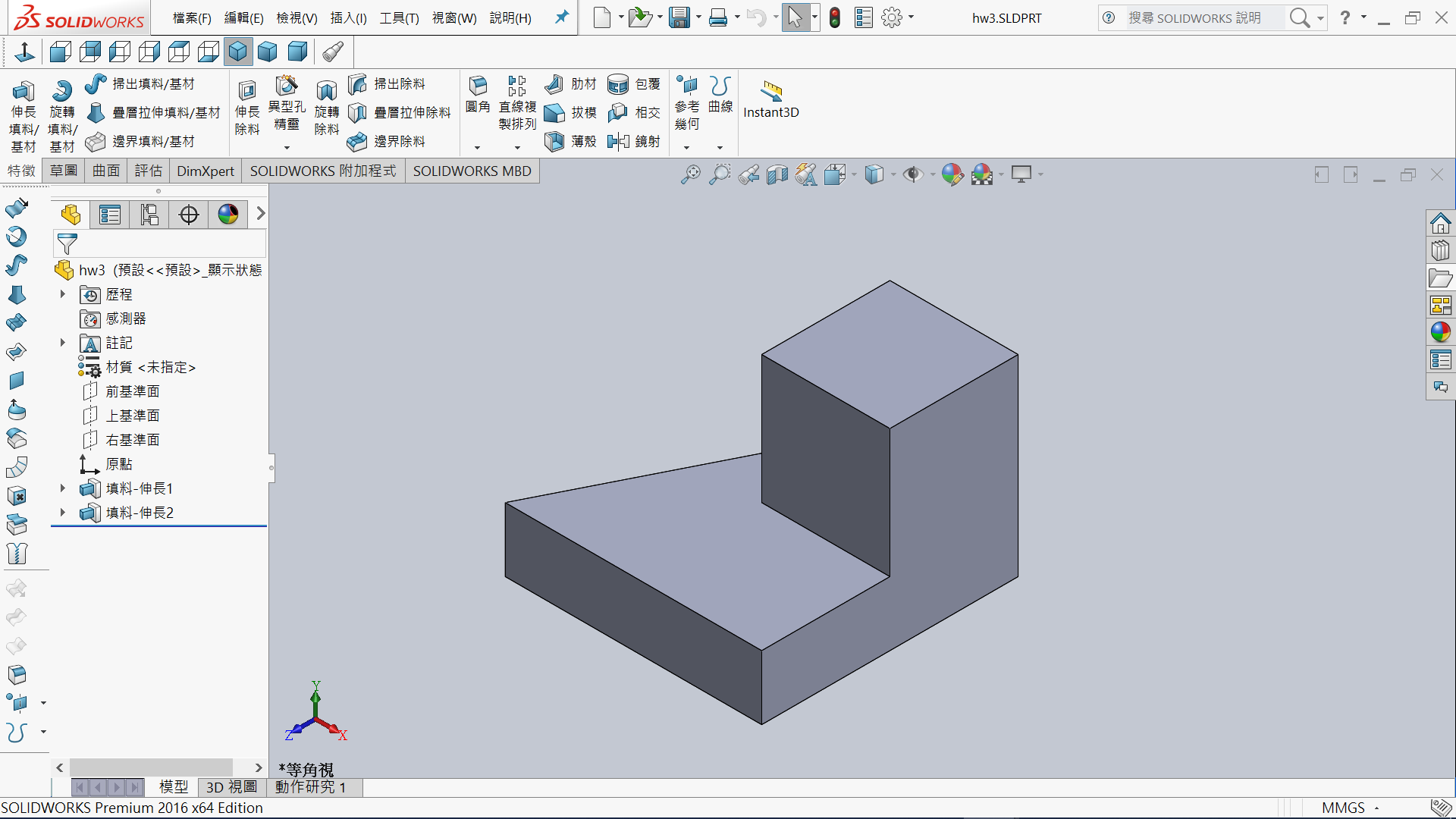Viewport: 1456px width, 819px height.
Task: Click the Zoom to Fit magnifier icon
Action: tap(690, 174)
